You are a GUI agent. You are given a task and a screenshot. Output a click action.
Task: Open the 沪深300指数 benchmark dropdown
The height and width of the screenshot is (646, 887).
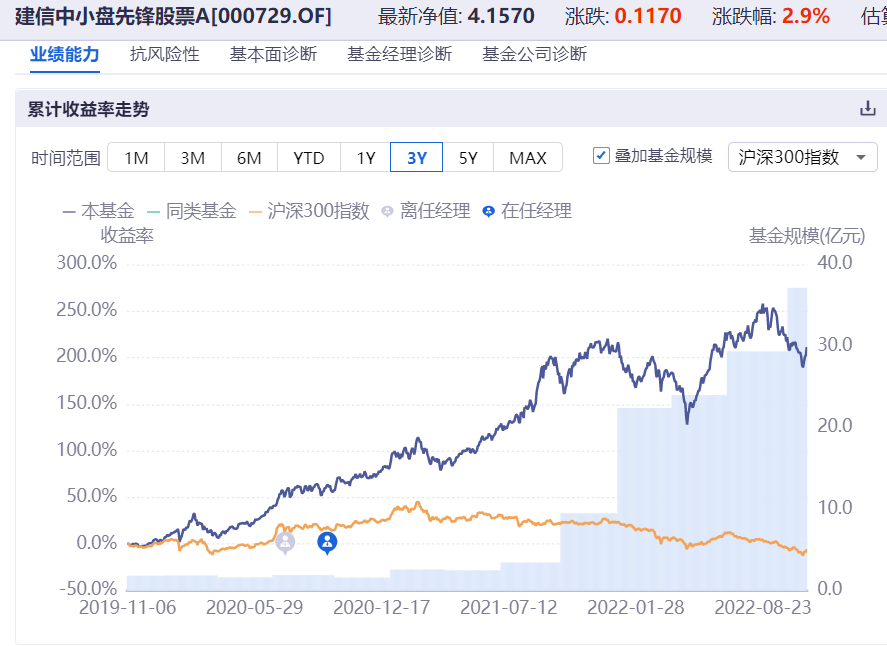point(803,157)
